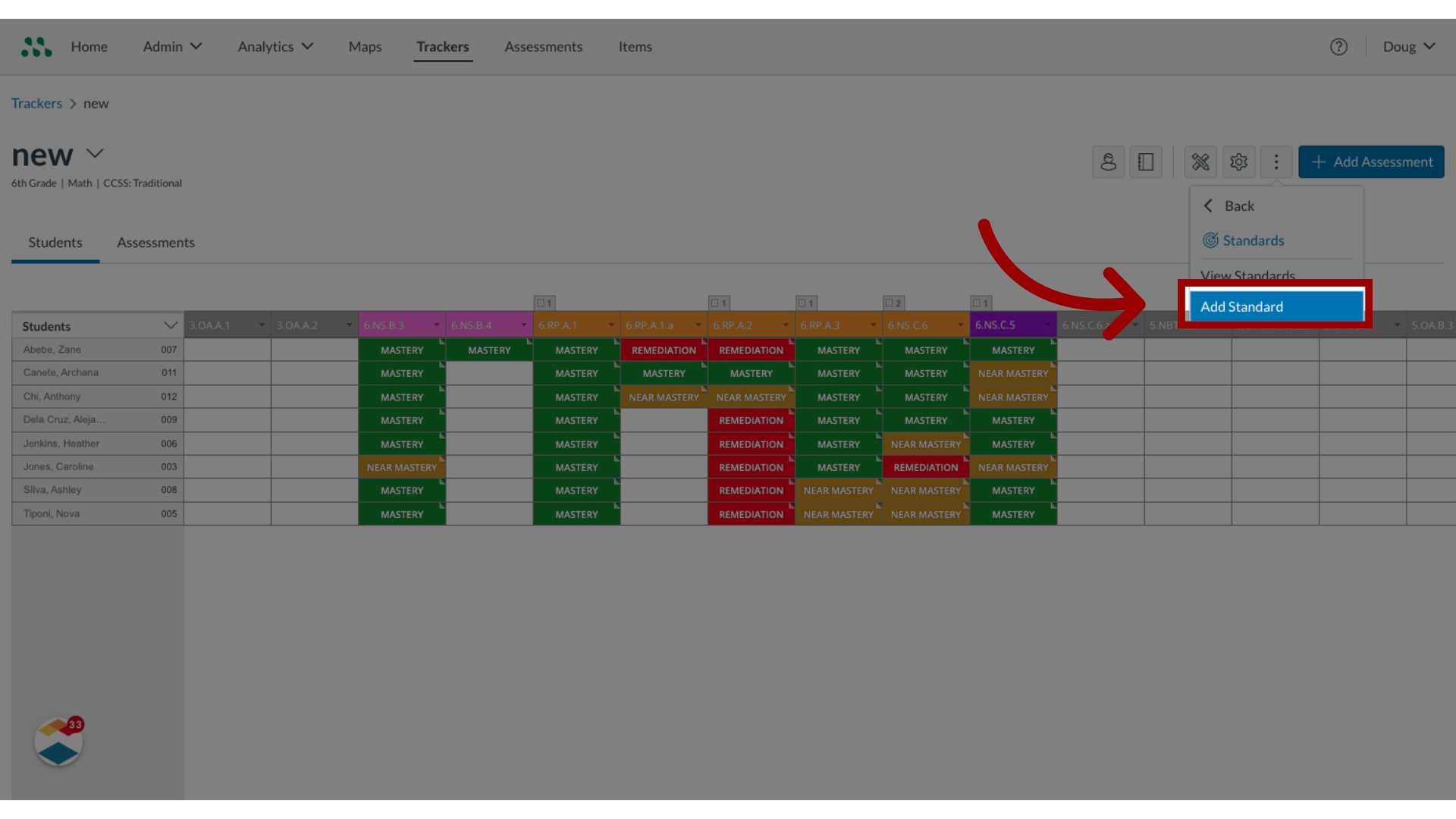The image size is (1456, 819).
Task: Click Abebe Zane's Mastery cell under 6.NS.B.4
Action: click(x=489, y=350)
